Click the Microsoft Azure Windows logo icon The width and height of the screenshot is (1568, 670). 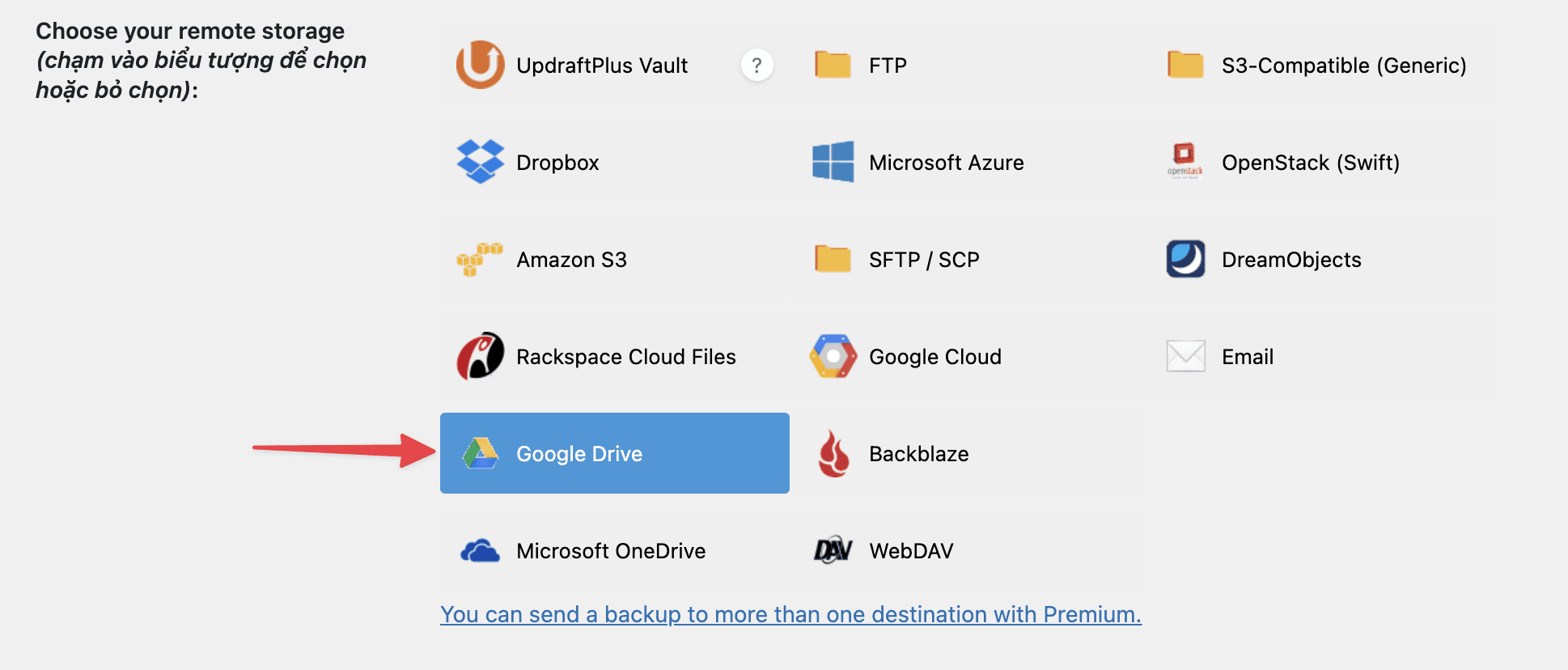833,162
